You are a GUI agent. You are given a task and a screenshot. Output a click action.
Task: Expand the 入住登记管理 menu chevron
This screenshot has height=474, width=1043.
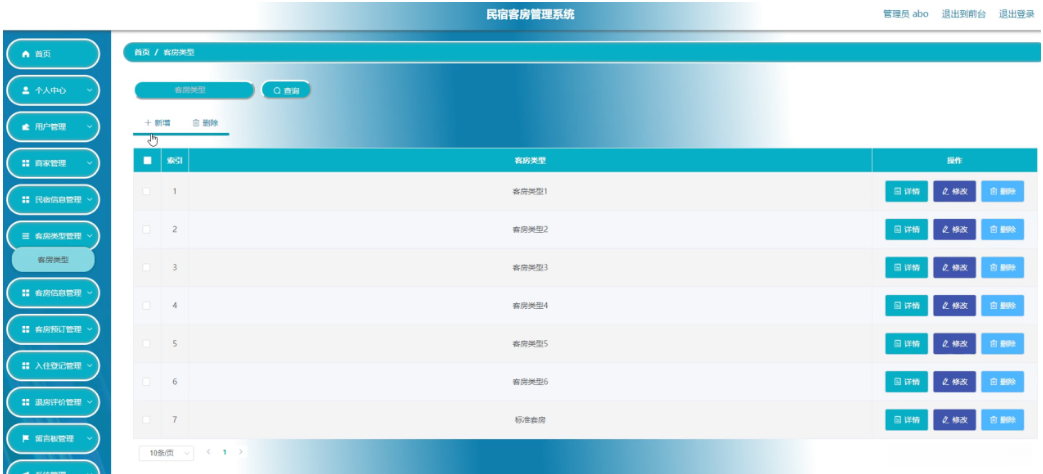(90, 366)
